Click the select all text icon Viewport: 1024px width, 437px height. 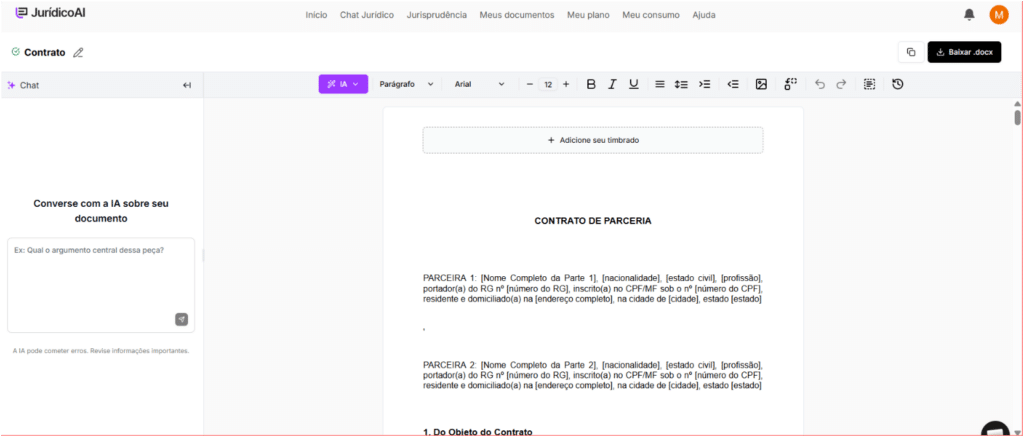[x=869, y=84]
